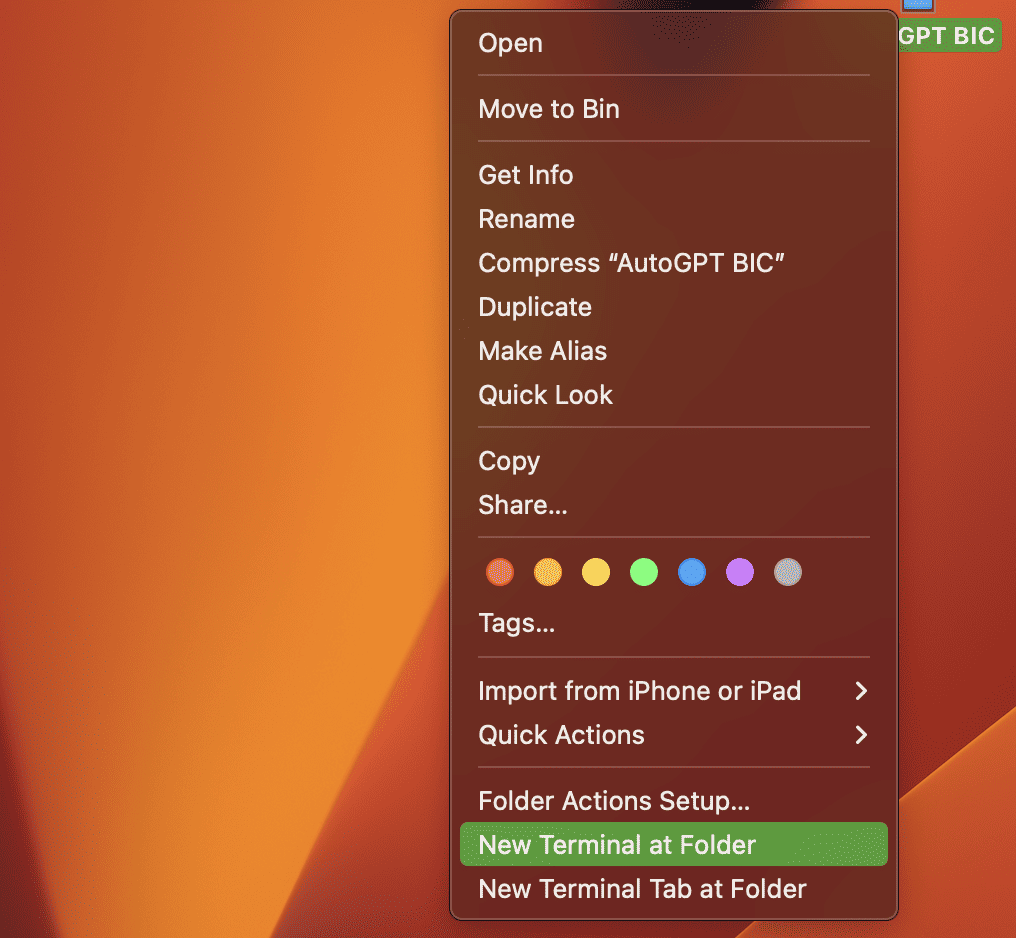Image resolution: width=1016 pixels, height=938 pixels.
Task: Preview folder with Quick Look
Action: coord(673,395)
